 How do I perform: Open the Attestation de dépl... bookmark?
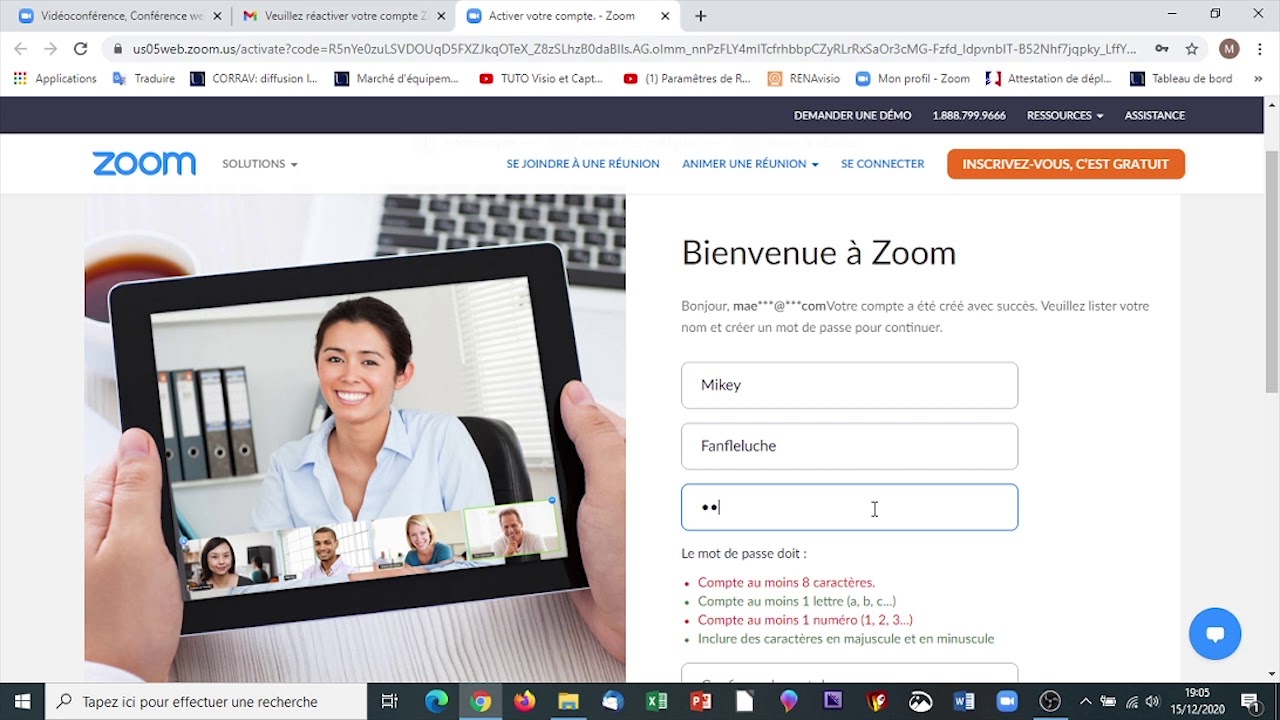[1049, 78]
